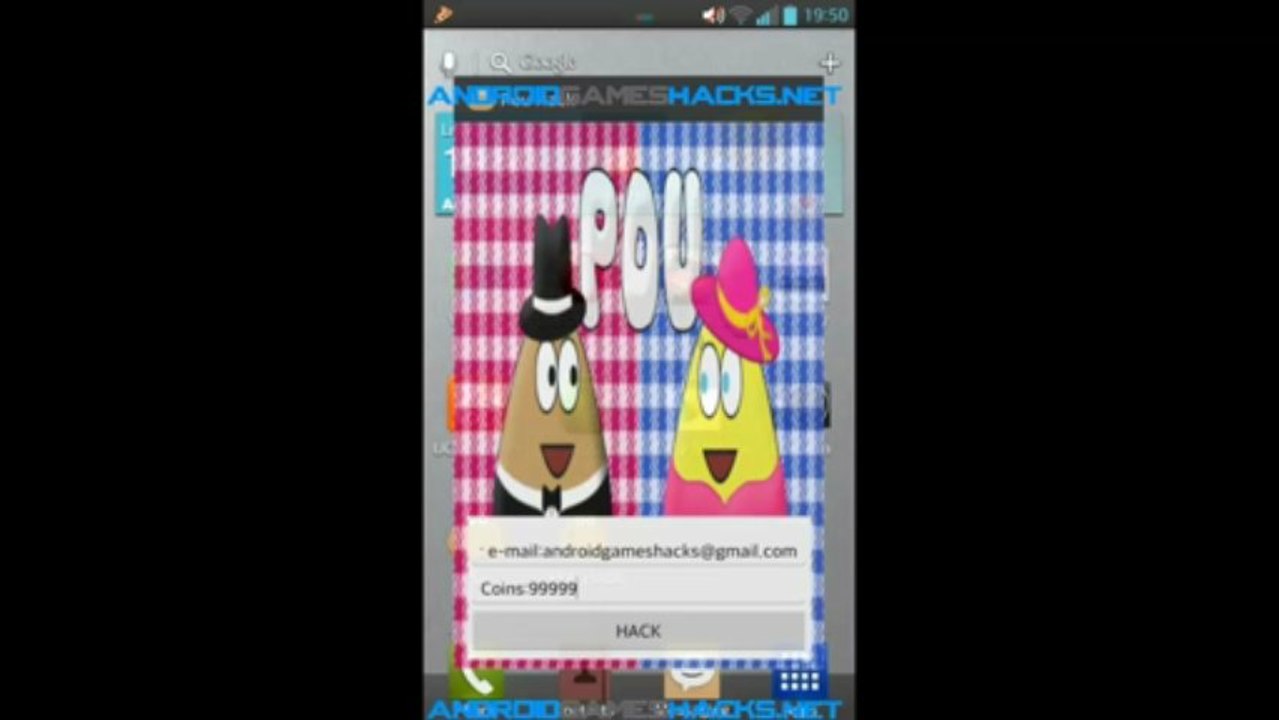Focus the e-mail input field
Viewport: 1279px width, 720px height.
(638, 551)
